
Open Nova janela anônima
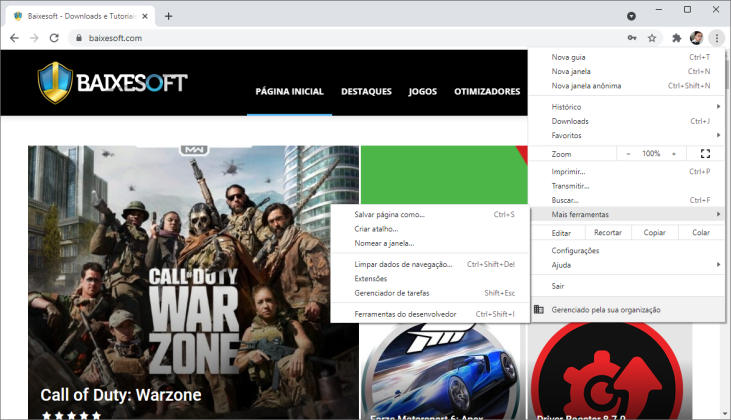tap(627, 86)
